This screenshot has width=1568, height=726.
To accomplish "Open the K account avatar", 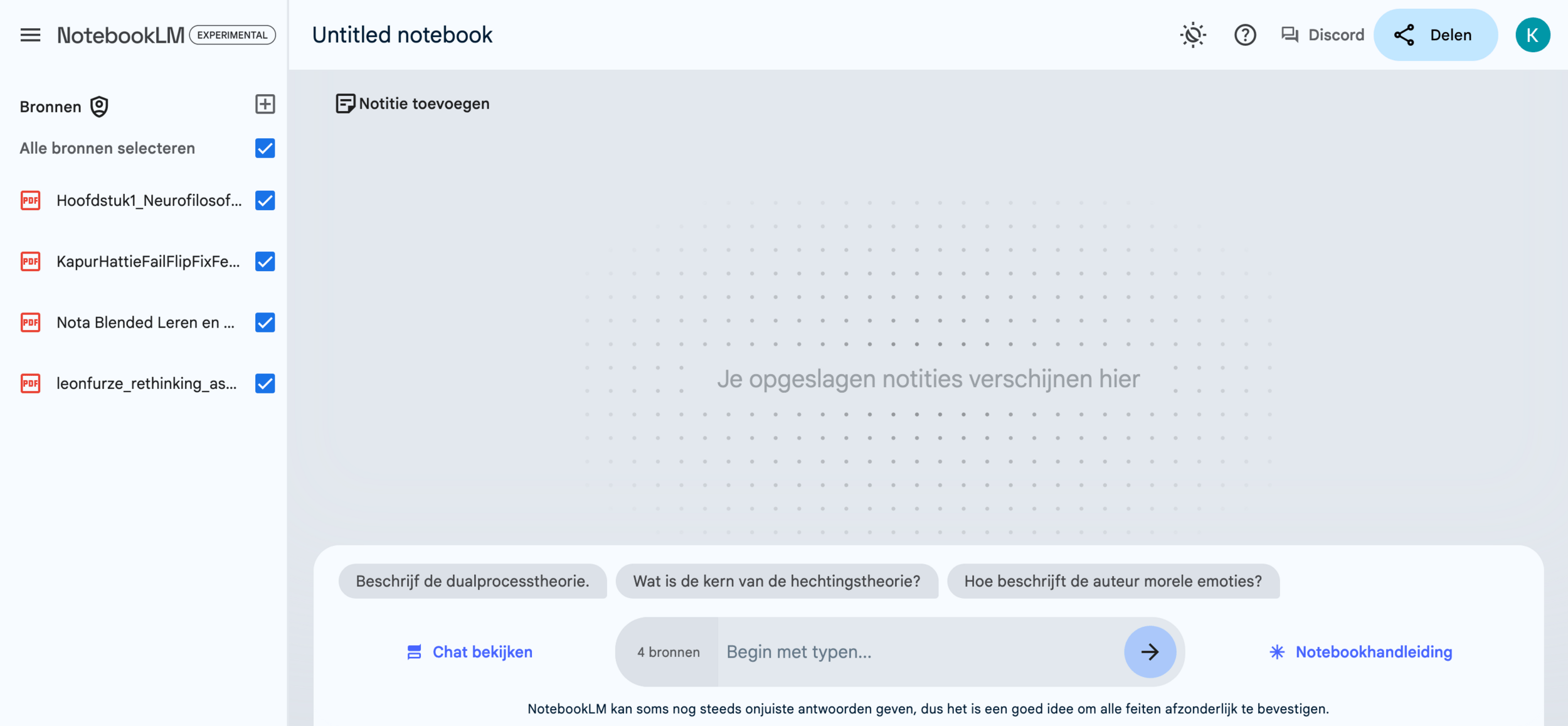I will [1532, 35].
